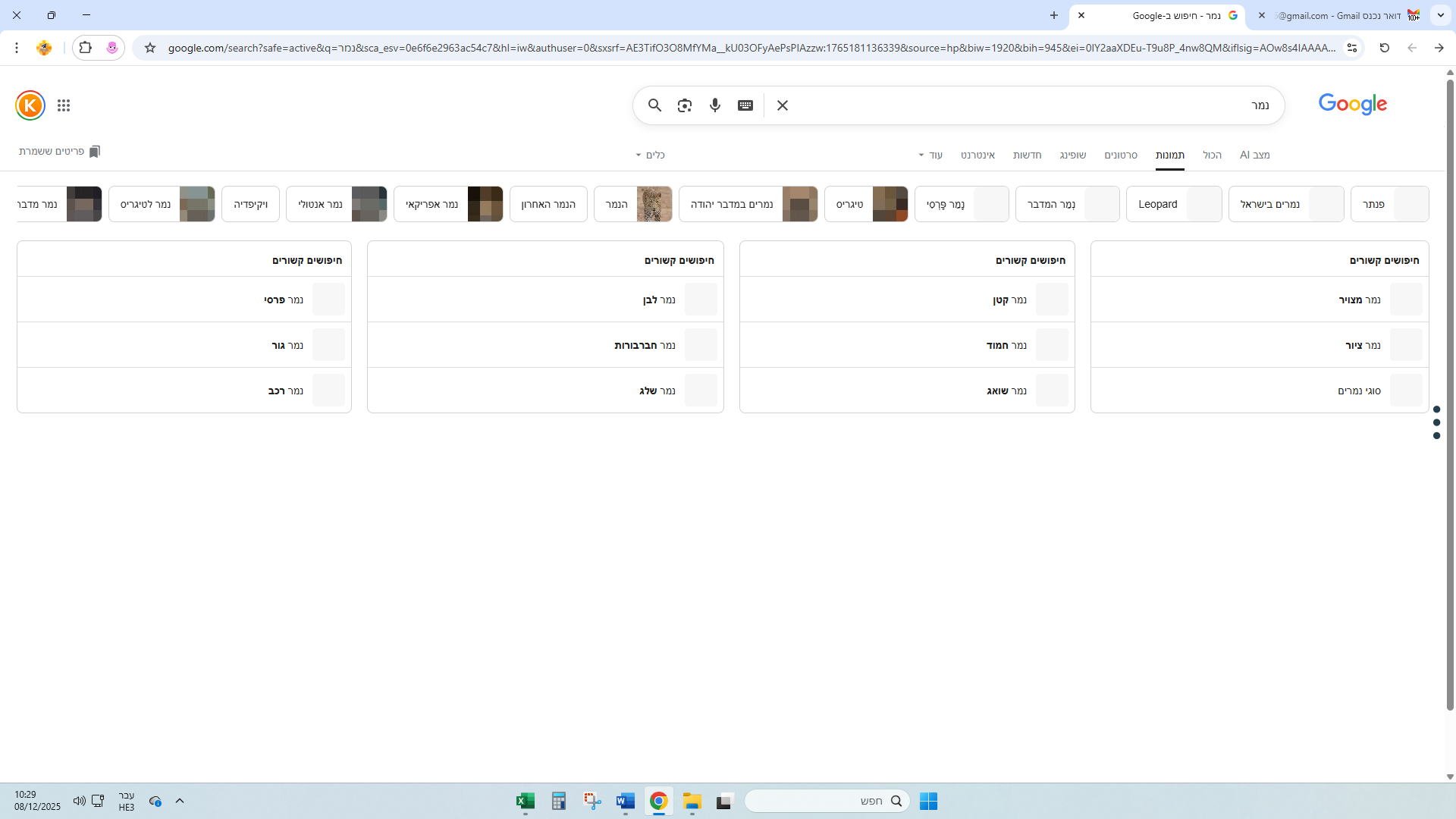Open the Google apps grid icon
The width and height of the screenshot is (1456, 819).
[x=64, y=105]
